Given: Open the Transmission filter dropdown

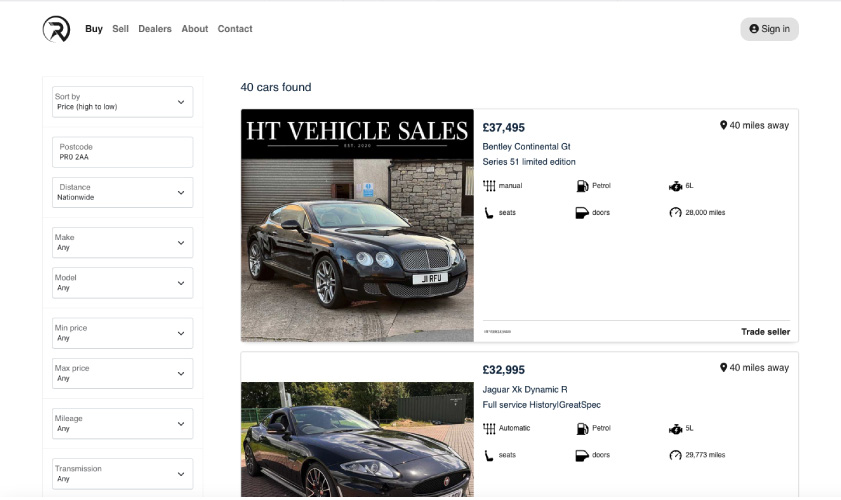Looking at the screenshot, I should pos(122,474).
